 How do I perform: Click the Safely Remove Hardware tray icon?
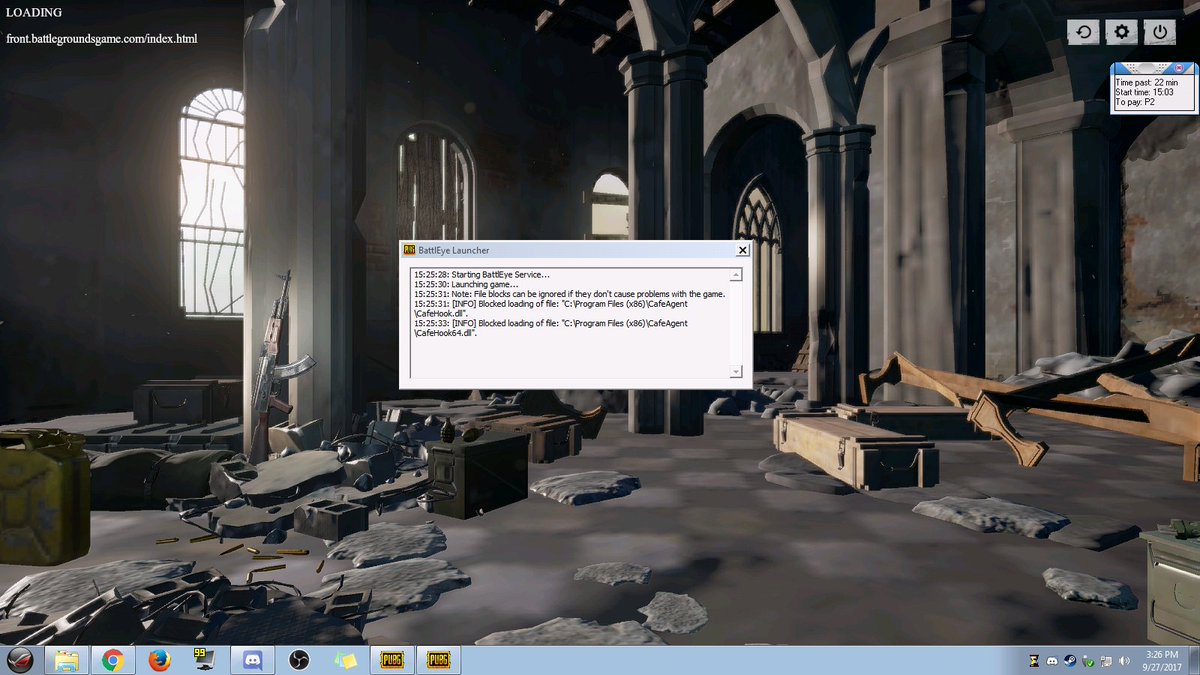point(1089,661)
